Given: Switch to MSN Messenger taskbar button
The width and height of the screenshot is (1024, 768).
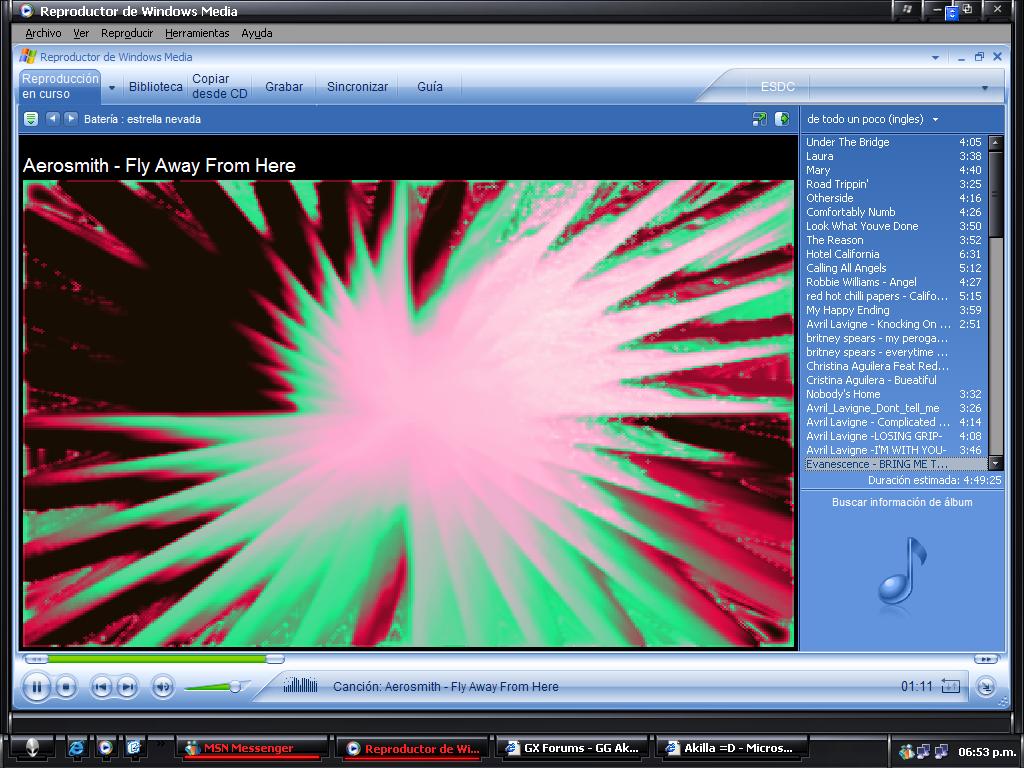Looking at the screenshot, I should 253,748.
